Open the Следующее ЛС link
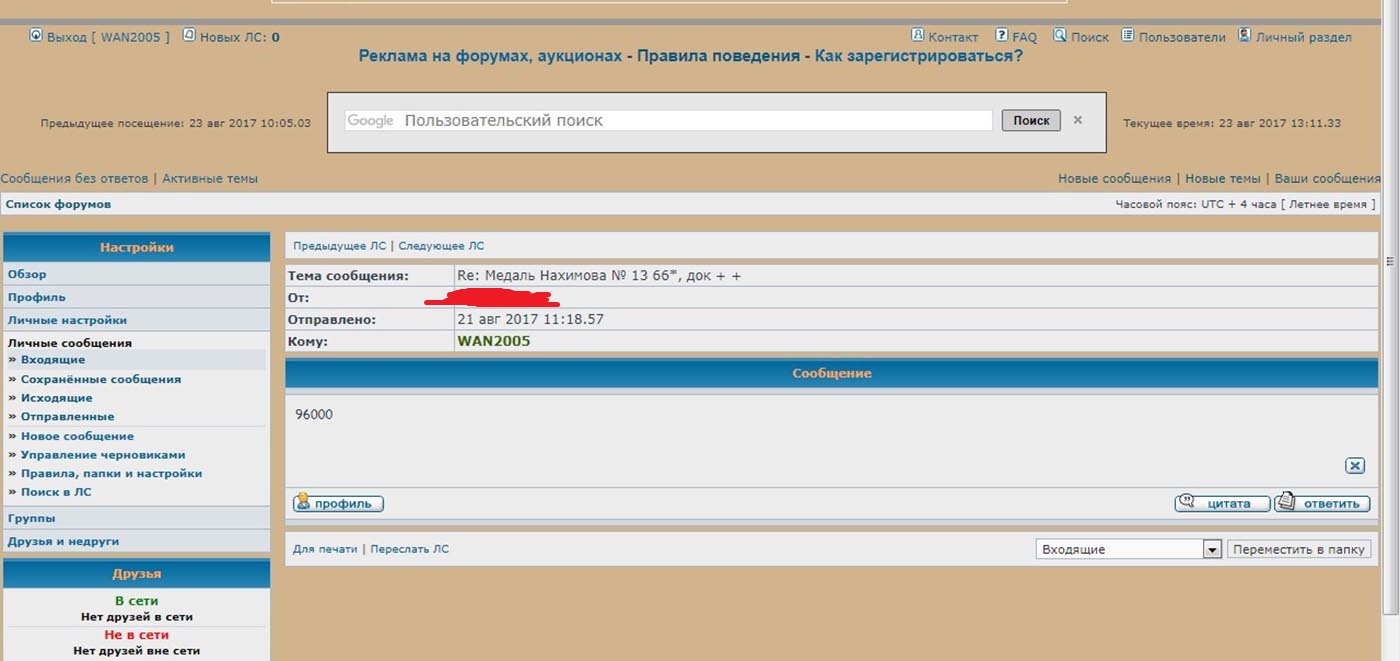 coord(441,246)
